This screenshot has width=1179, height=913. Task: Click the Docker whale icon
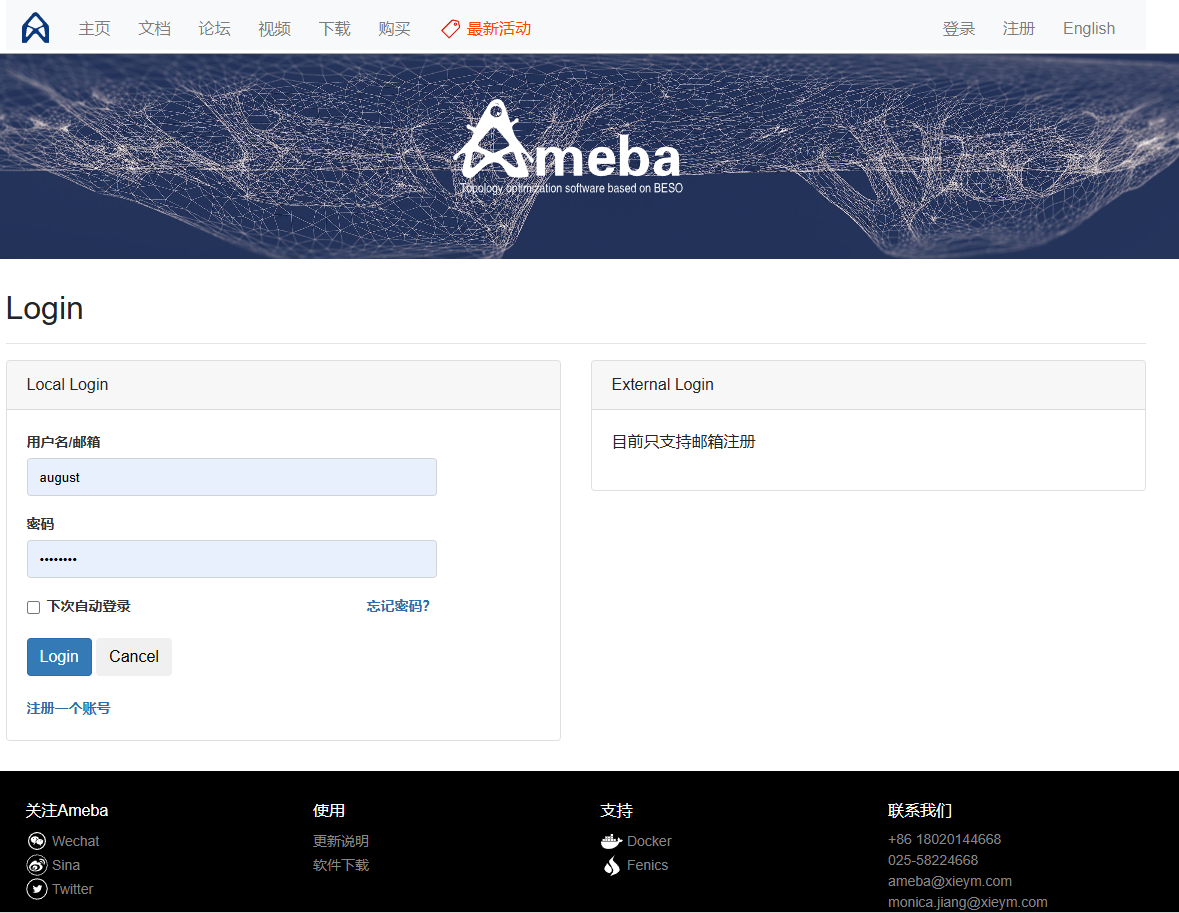611,841
